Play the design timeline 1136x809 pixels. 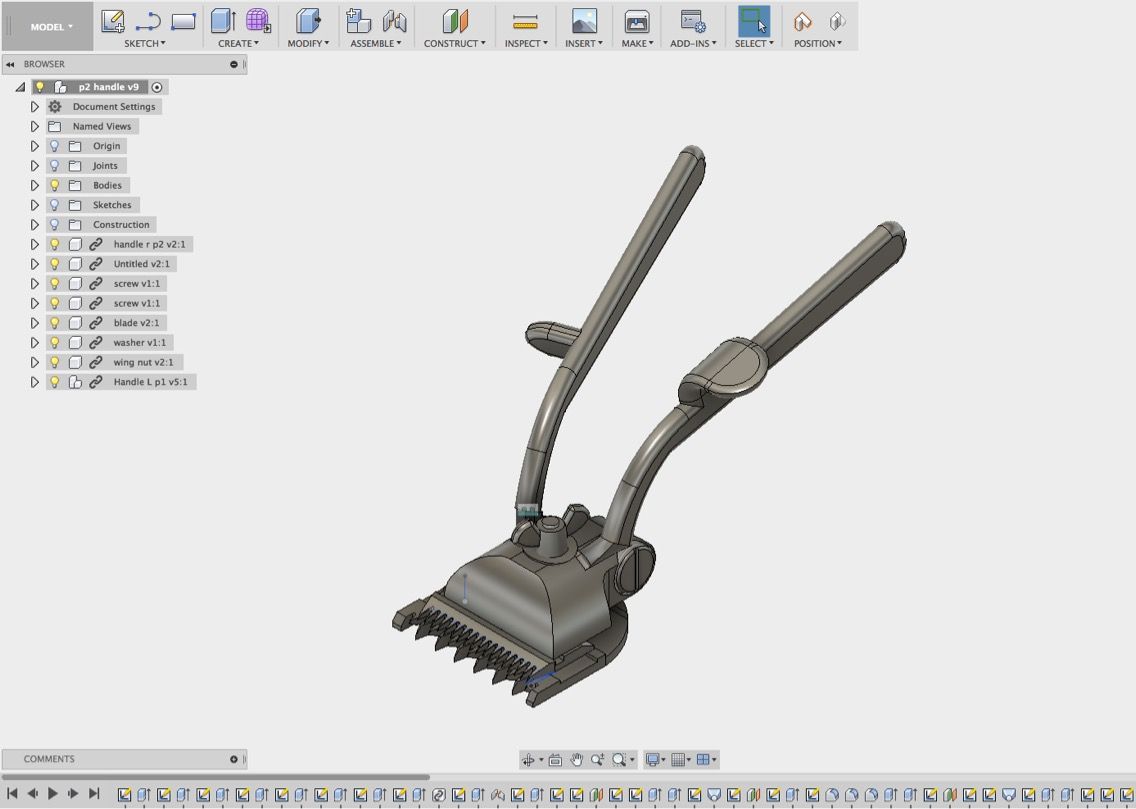tap(53, 793)
